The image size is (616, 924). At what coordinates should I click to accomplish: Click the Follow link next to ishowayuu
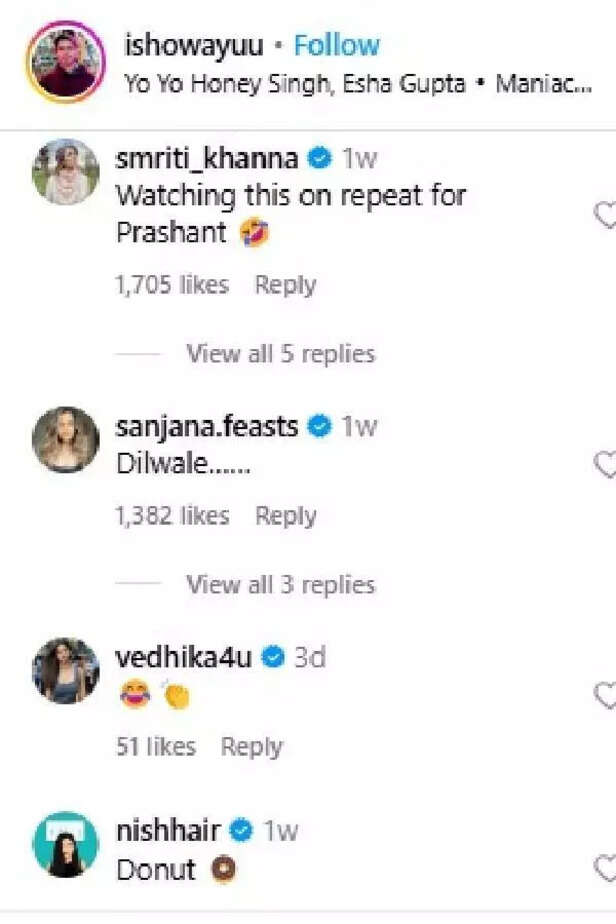pyautogui.click(x=336, y=44)
